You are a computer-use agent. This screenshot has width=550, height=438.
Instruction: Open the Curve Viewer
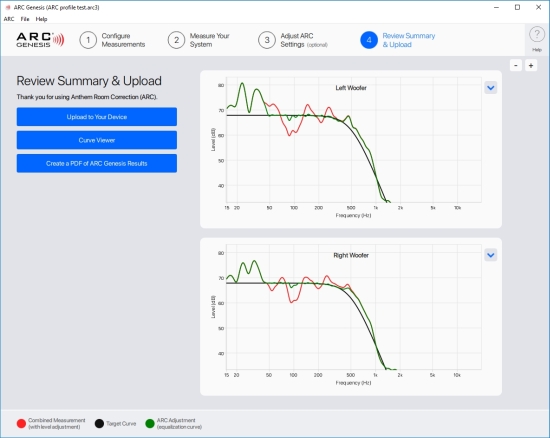pos(97,140)
